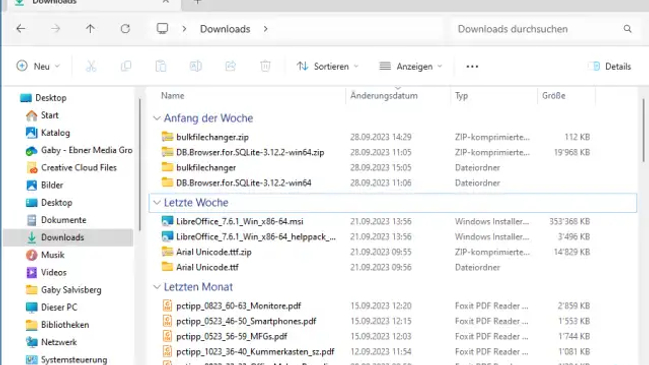Click the file list vertical scrollbar

(643, 130)
